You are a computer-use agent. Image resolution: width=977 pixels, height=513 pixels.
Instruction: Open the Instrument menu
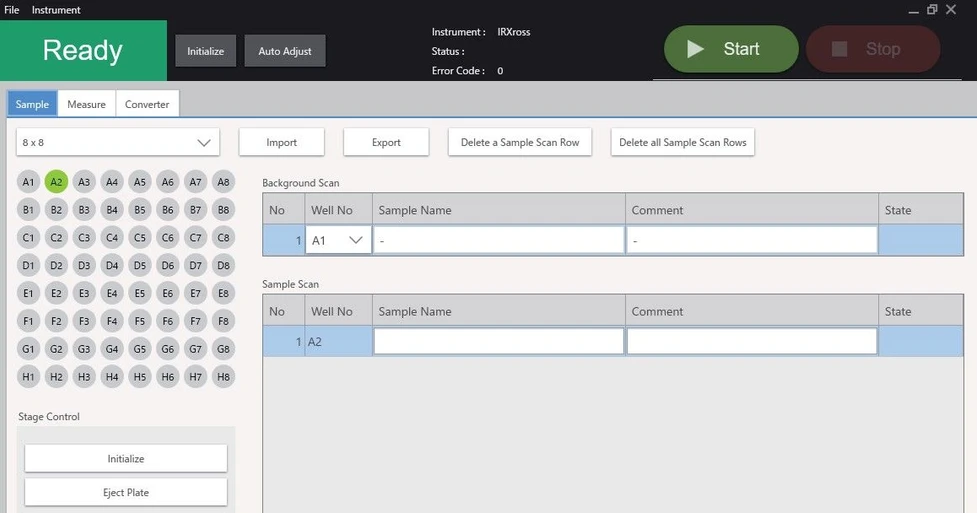pos(56,10)
